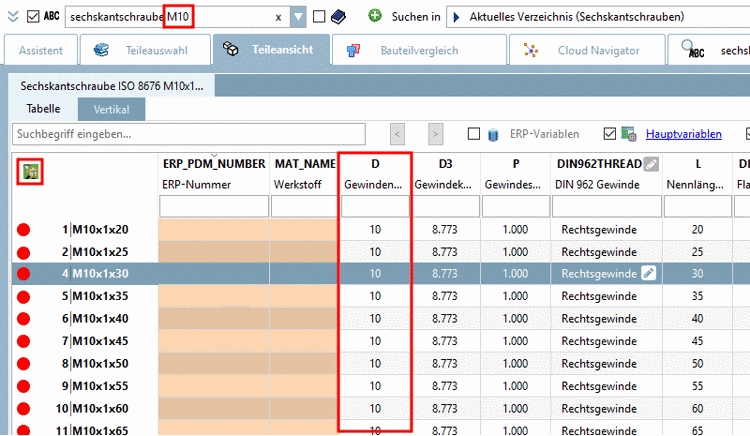Click the P Gewindes... column header
750x436 pixels.
(x=516, y=174)
